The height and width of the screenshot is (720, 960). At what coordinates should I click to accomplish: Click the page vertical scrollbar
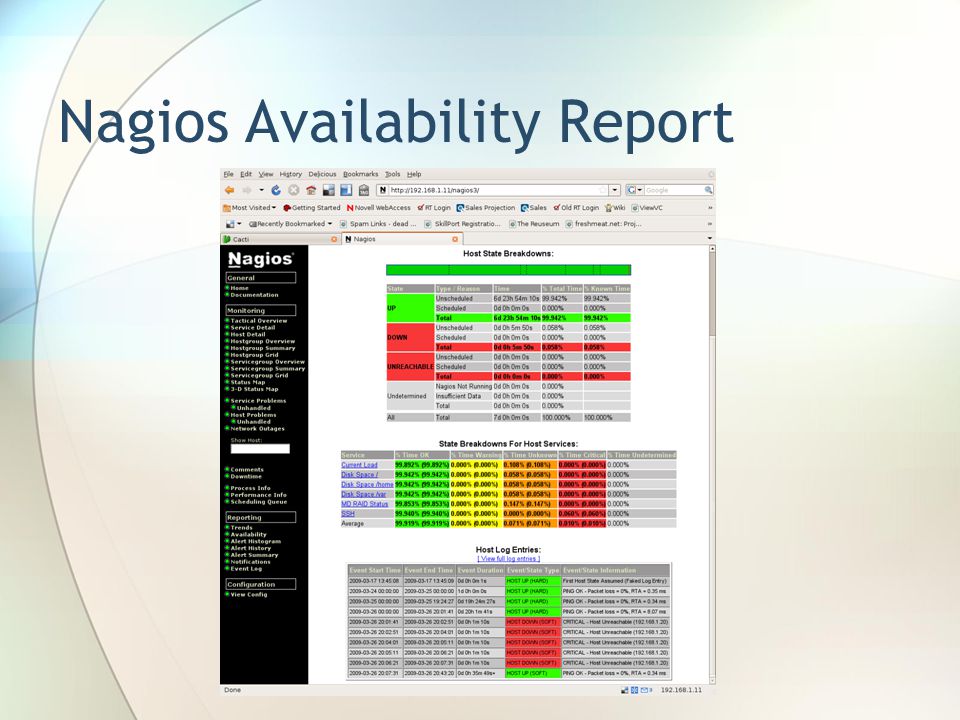coord(712,463)
